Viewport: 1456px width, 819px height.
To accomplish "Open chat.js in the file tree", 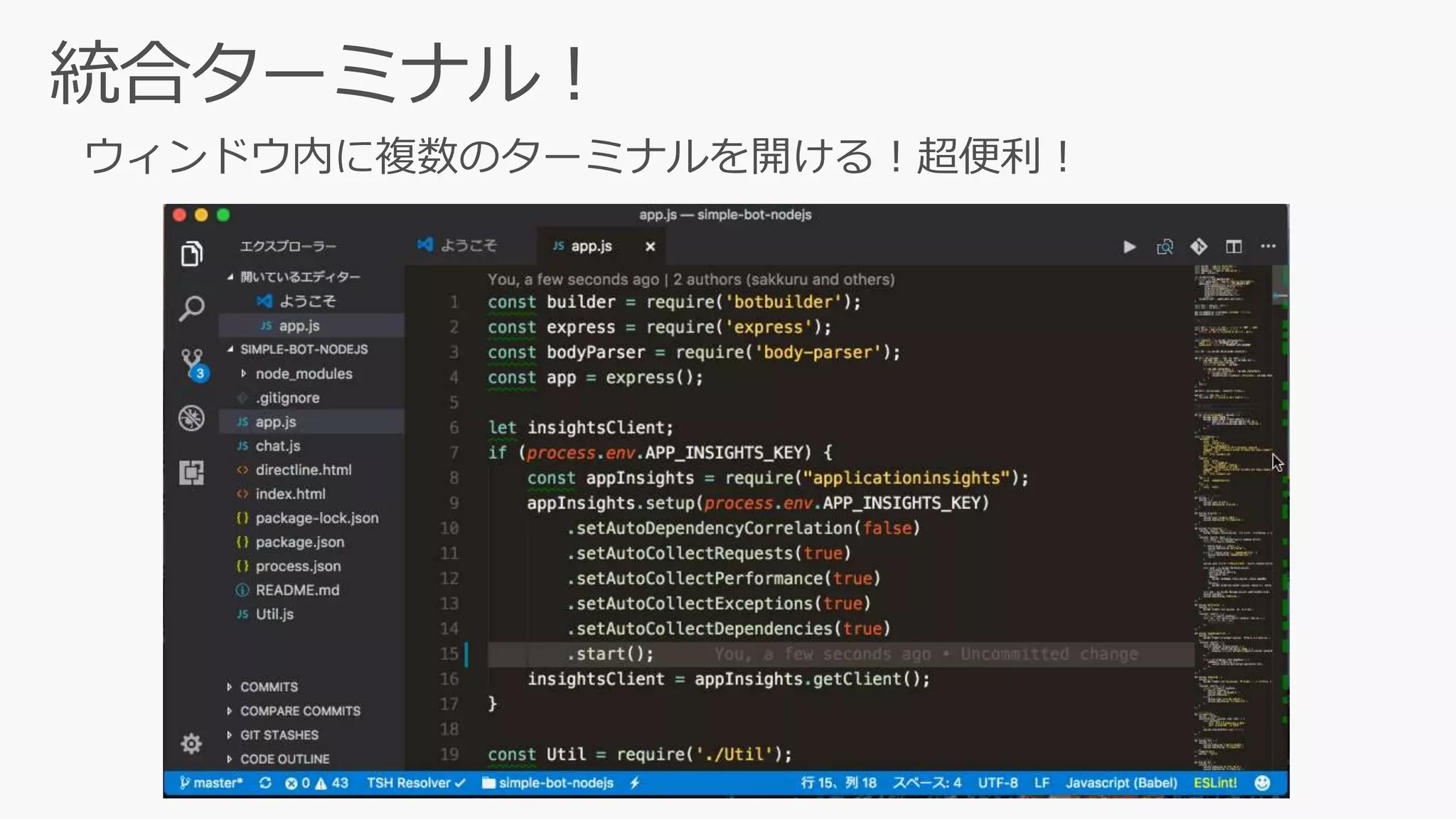I will [278, 446].
